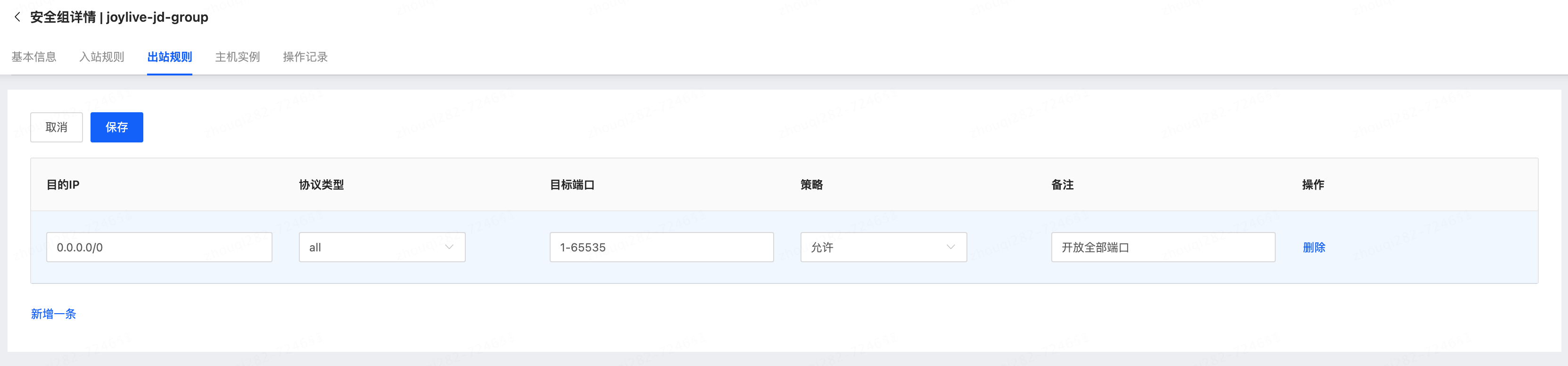The image size is (1568, 366).
Task: Open the 主机实例 tab
Action: pos(238,57)
